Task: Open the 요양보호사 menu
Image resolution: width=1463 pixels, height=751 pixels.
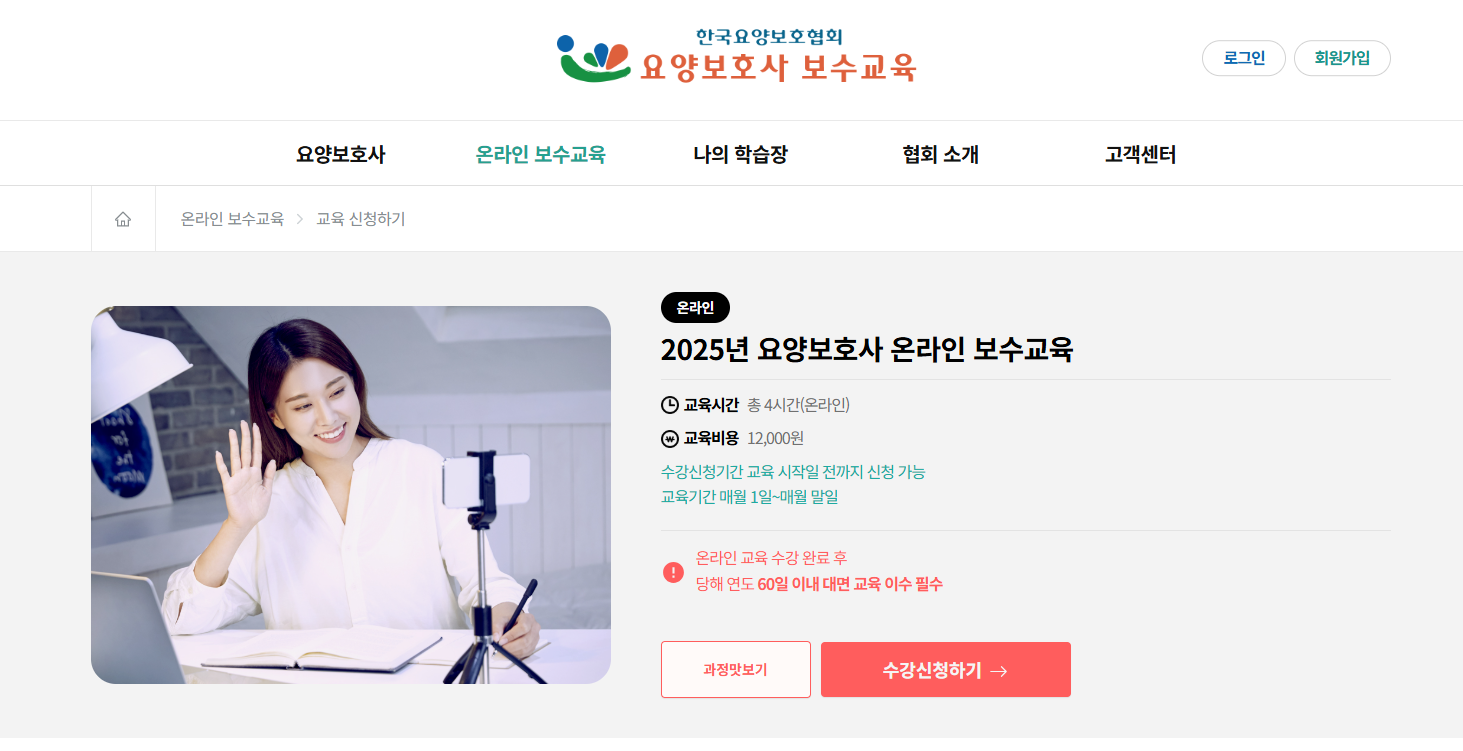Action: click(340, 154)
